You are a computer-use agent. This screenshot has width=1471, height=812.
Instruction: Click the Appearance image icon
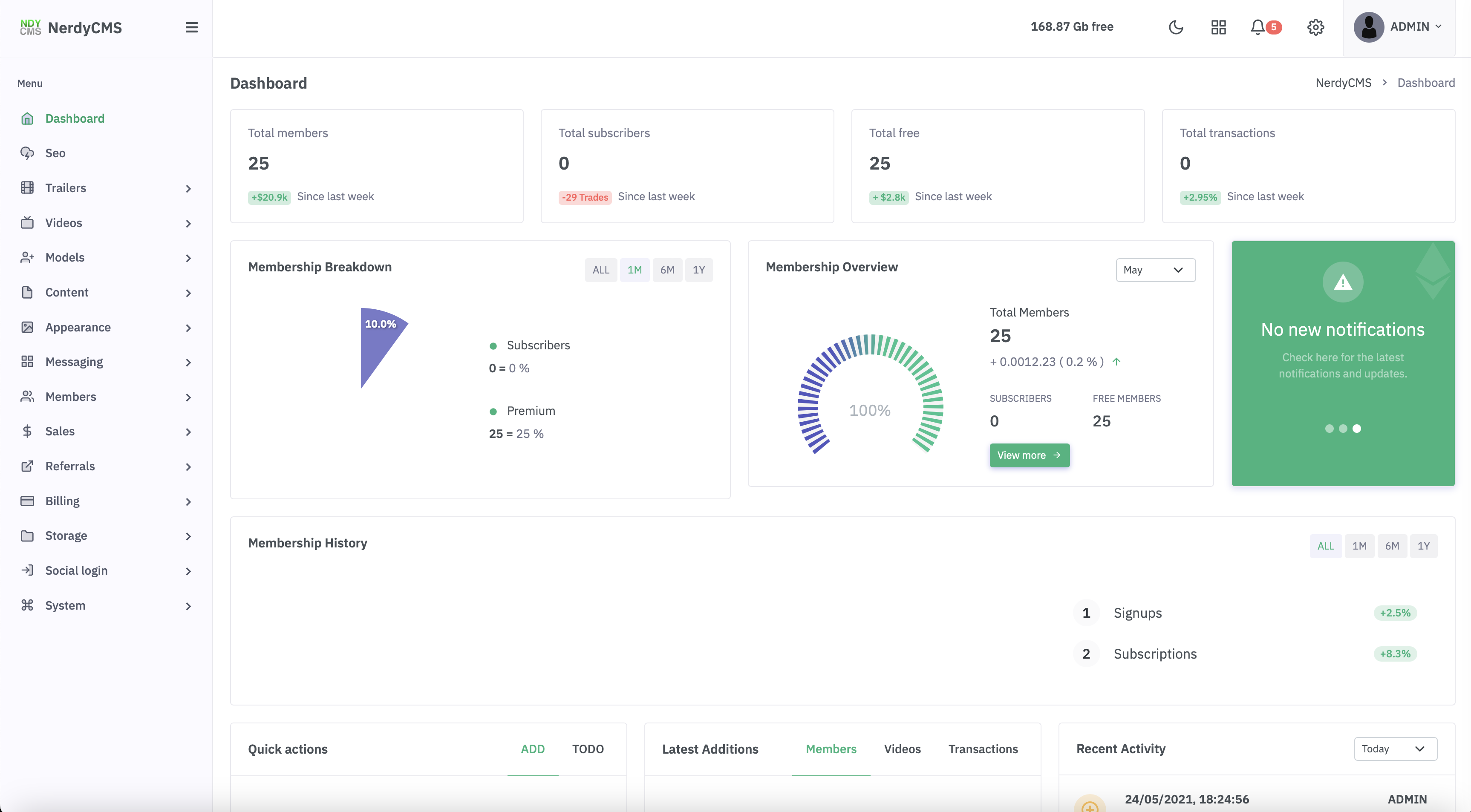[27, 327]
